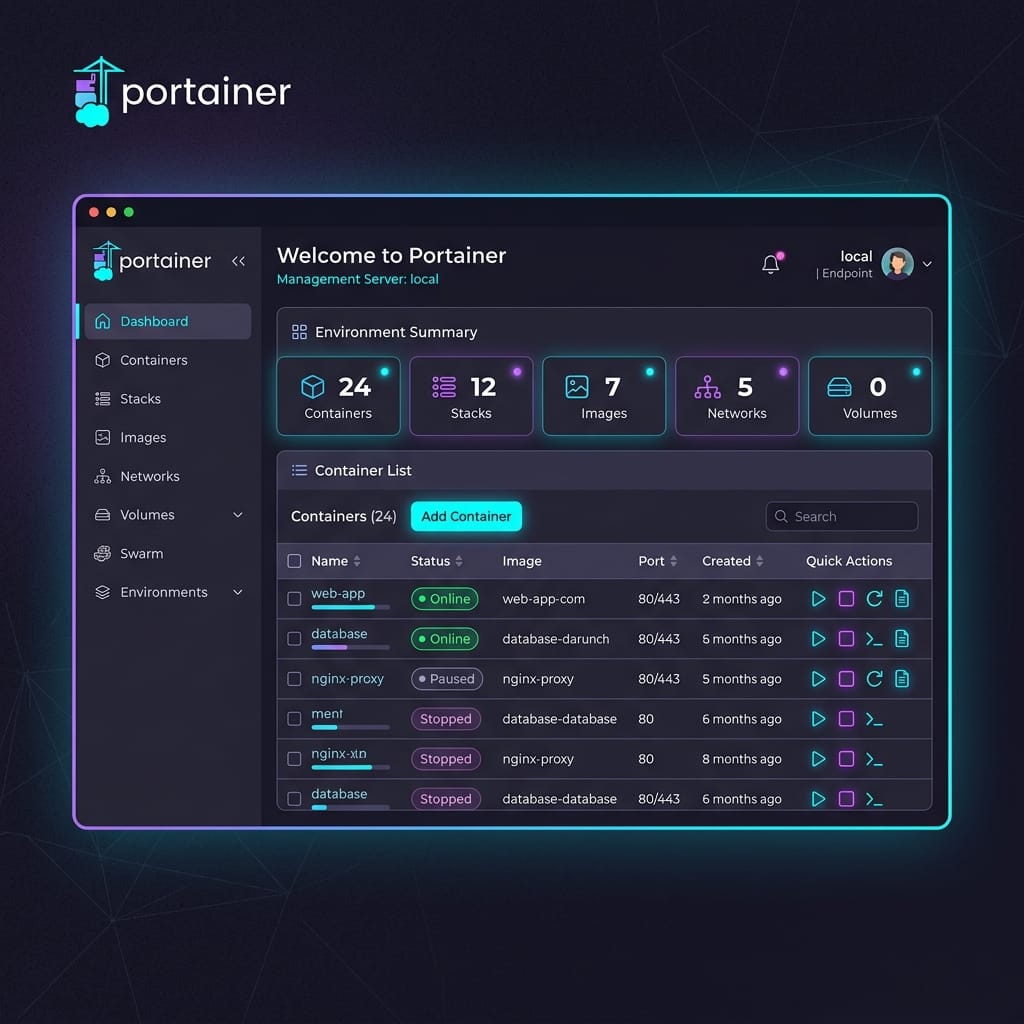Image resolution: width=1024 pixels, height=1024 pixels.
Task: Click the usage bar under nginx-xtn
Action: click(x=350, y=767)
